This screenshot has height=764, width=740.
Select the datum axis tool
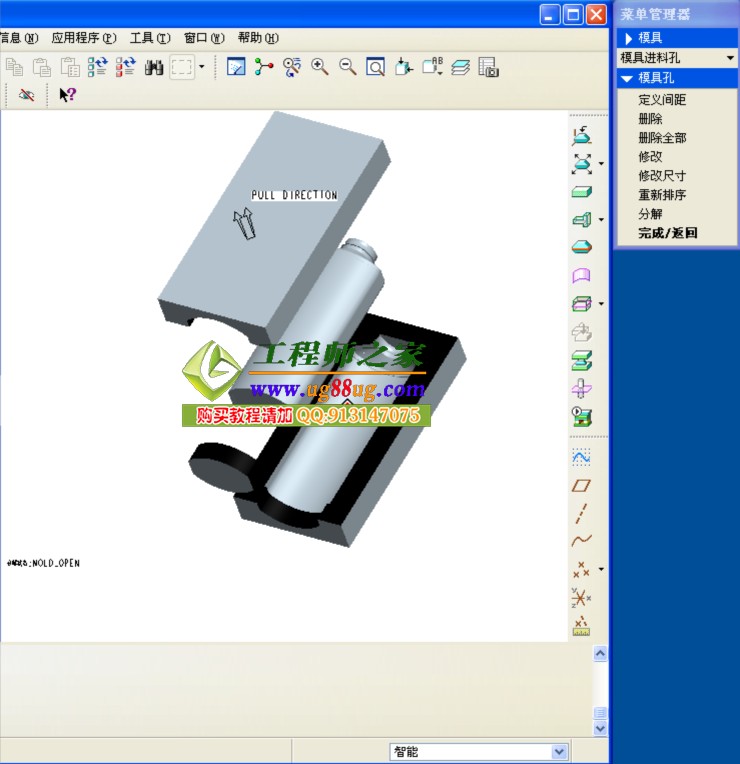click(x=581, y=513)
